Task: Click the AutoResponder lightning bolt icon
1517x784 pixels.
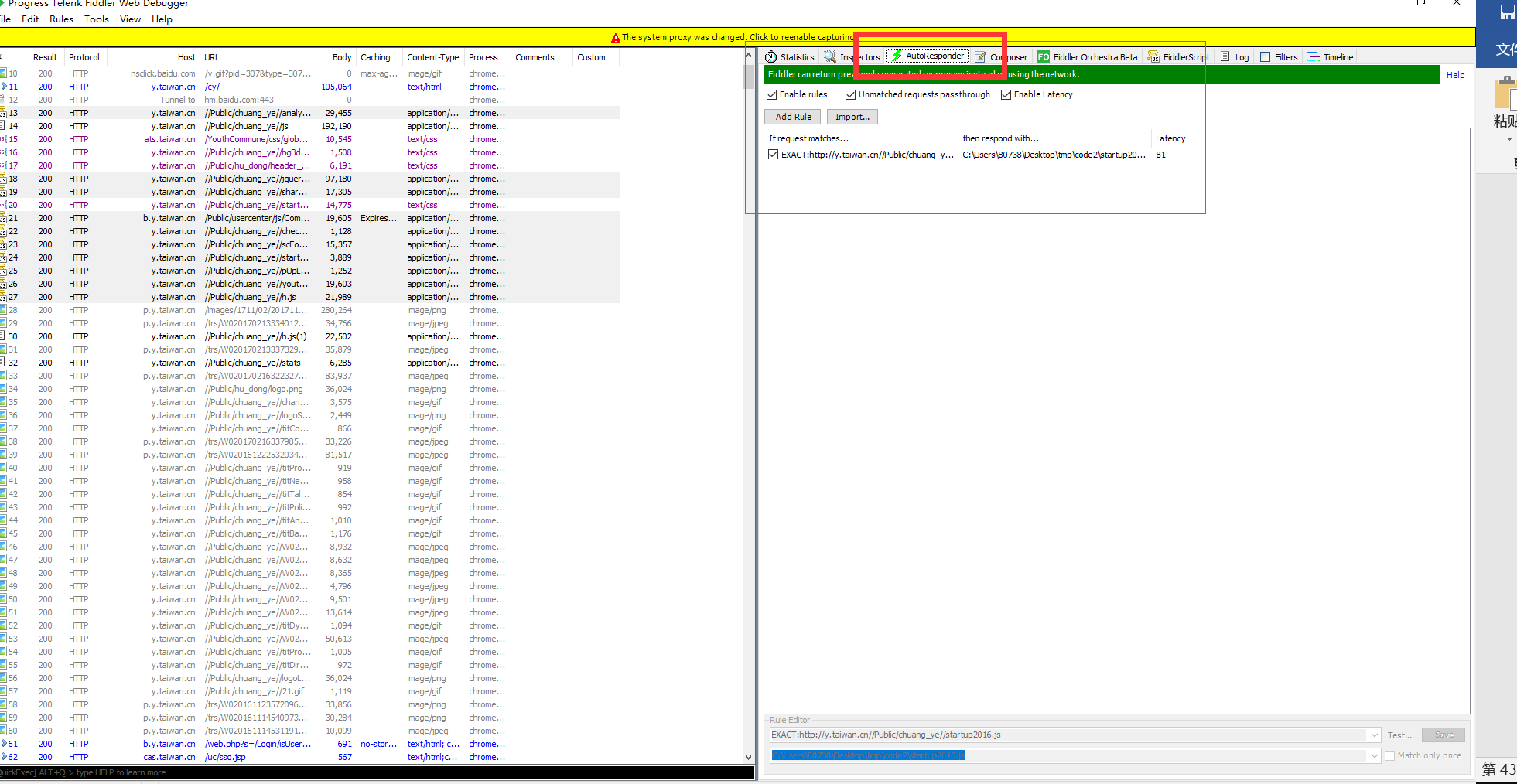Action: [897, 56]
